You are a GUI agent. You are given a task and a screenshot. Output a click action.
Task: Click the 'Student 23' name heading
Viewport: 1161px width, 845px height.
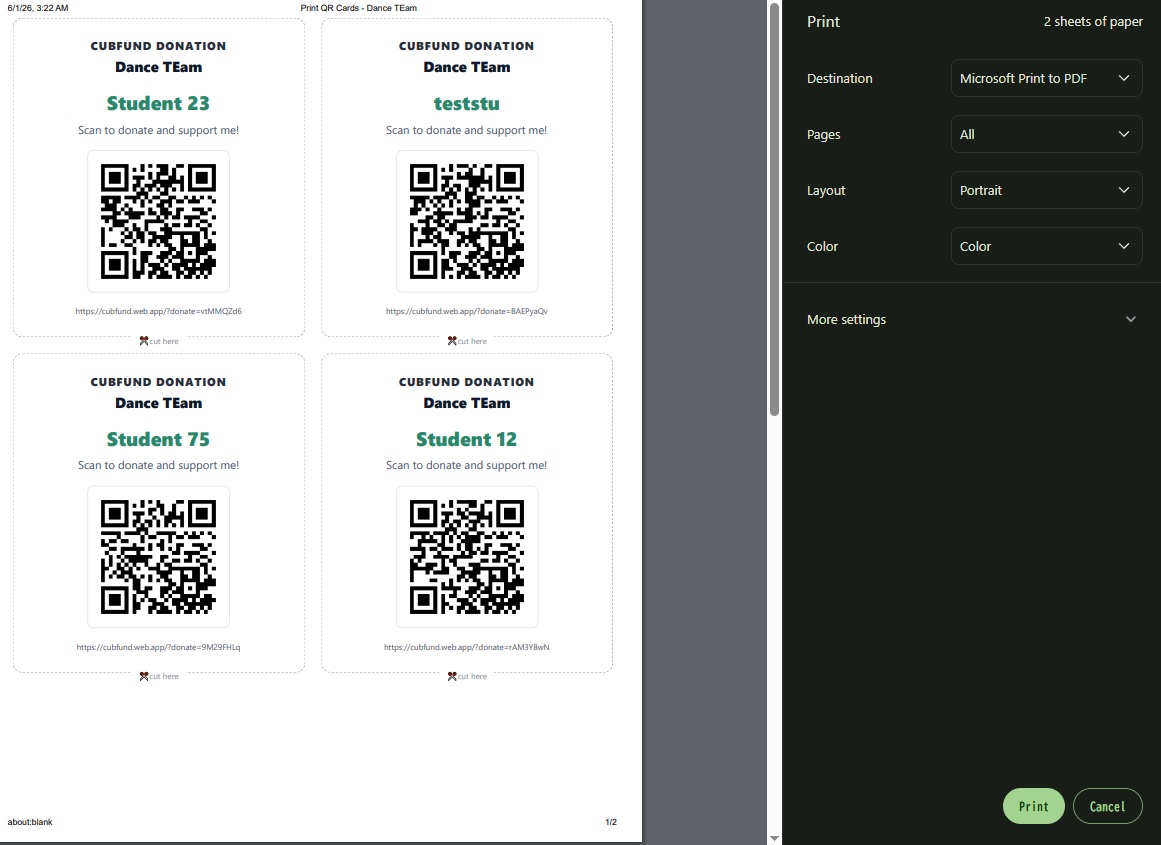(x=158, y=103)
